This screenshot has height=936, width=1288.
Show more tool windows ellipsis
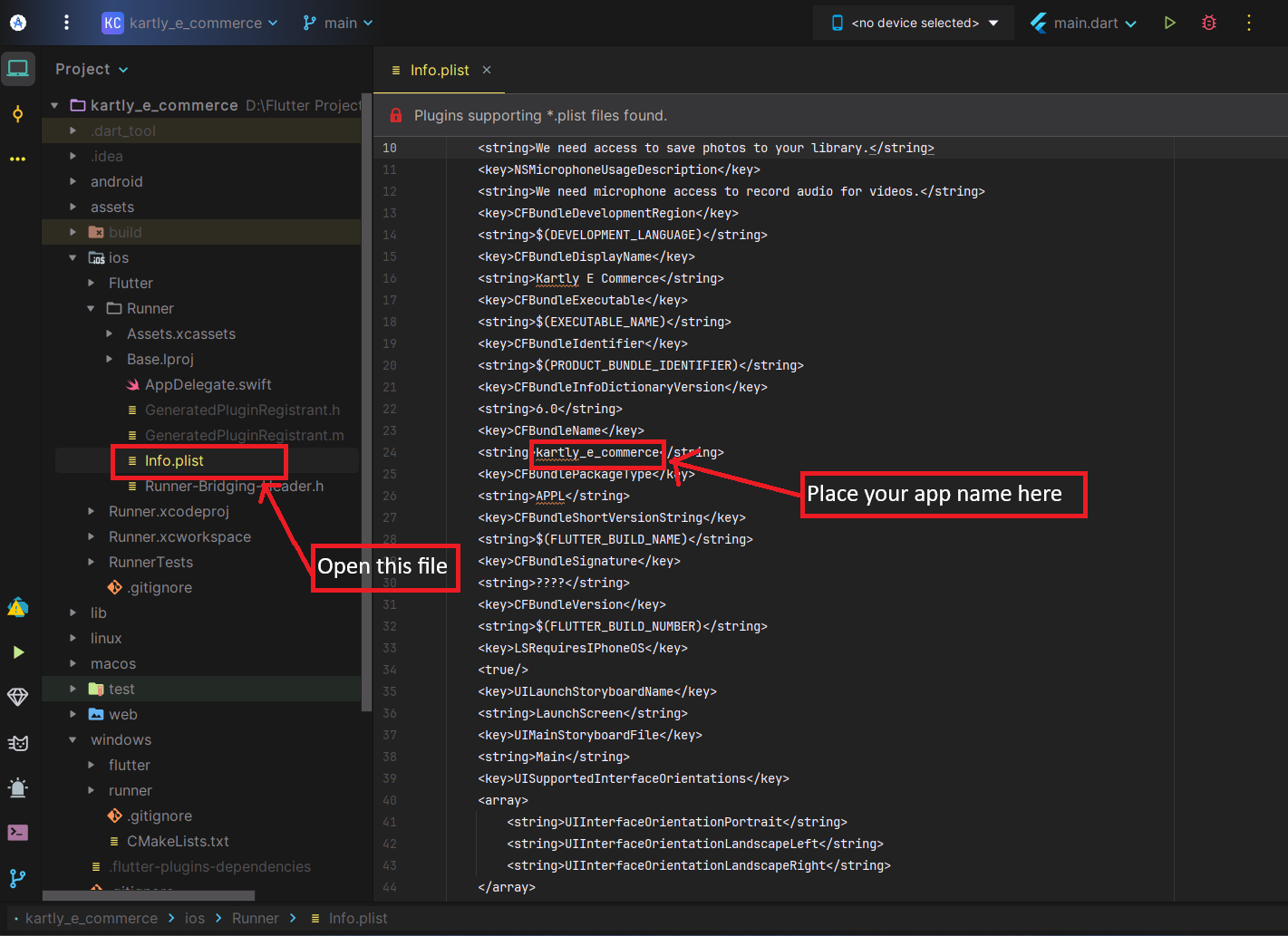[18, 159]
